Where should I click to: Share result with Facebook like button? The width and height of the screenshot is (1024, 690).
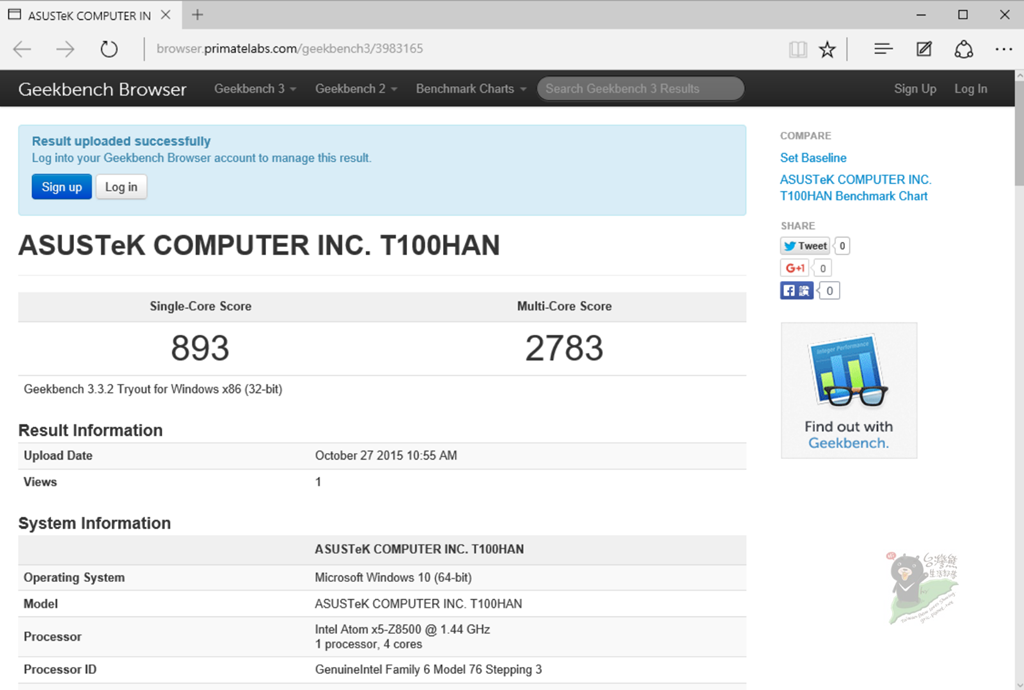pyautogui.click(x=797, y=290)
